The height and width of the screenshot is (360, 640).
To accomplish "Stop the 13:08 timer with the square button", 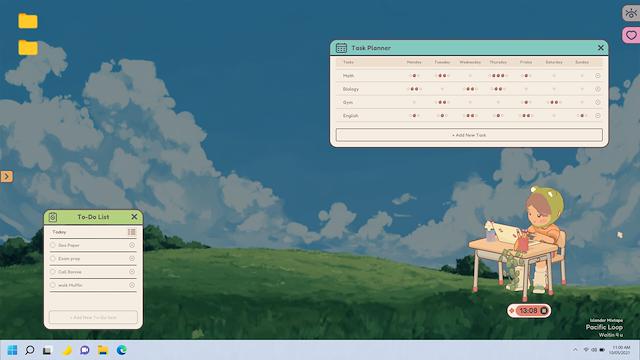I will tap(544, 311).
